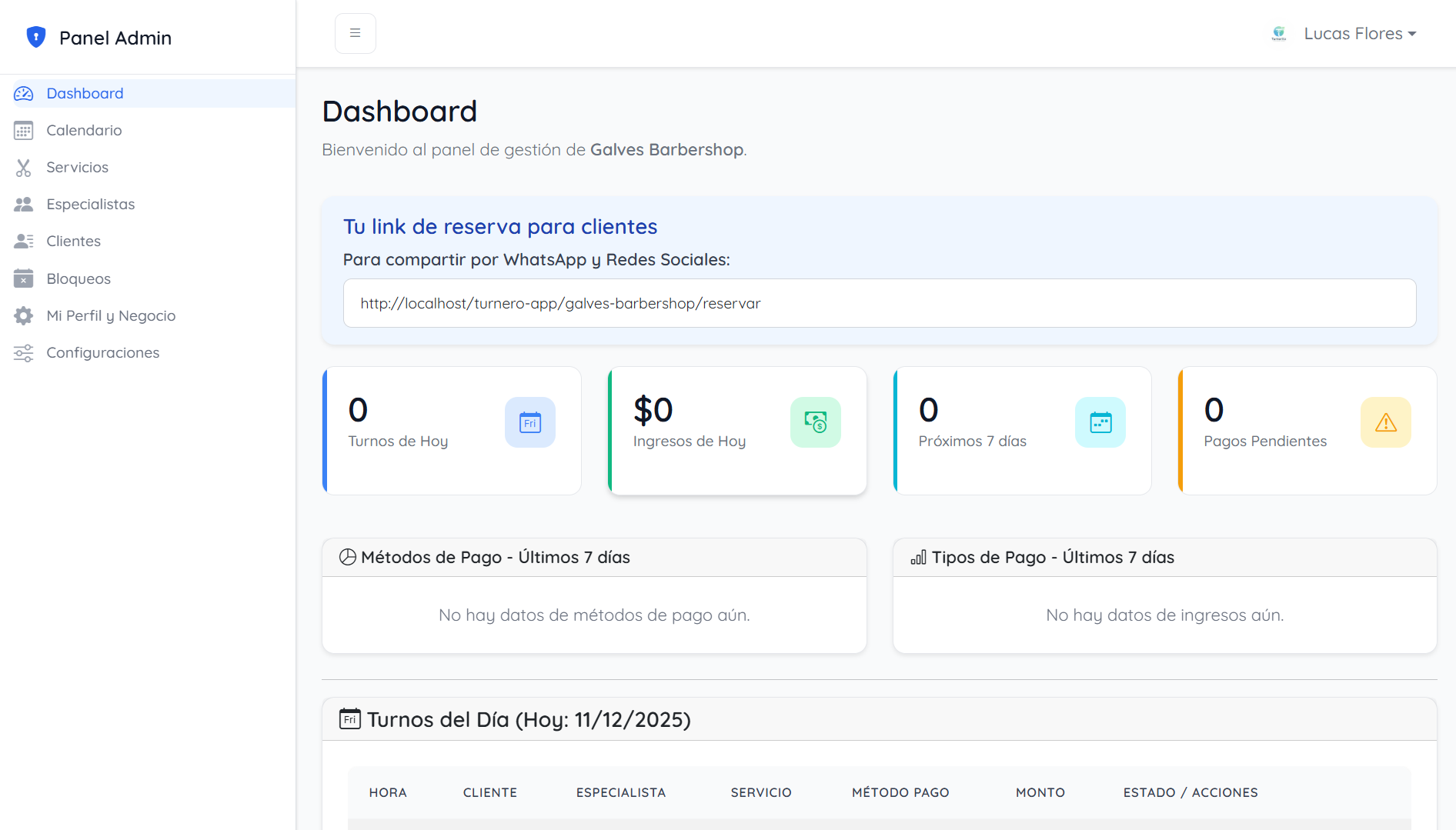Screen dimensions: 1456x830
Task: Click the Panel Admin brand title
Action: click(x=115, y=38)
